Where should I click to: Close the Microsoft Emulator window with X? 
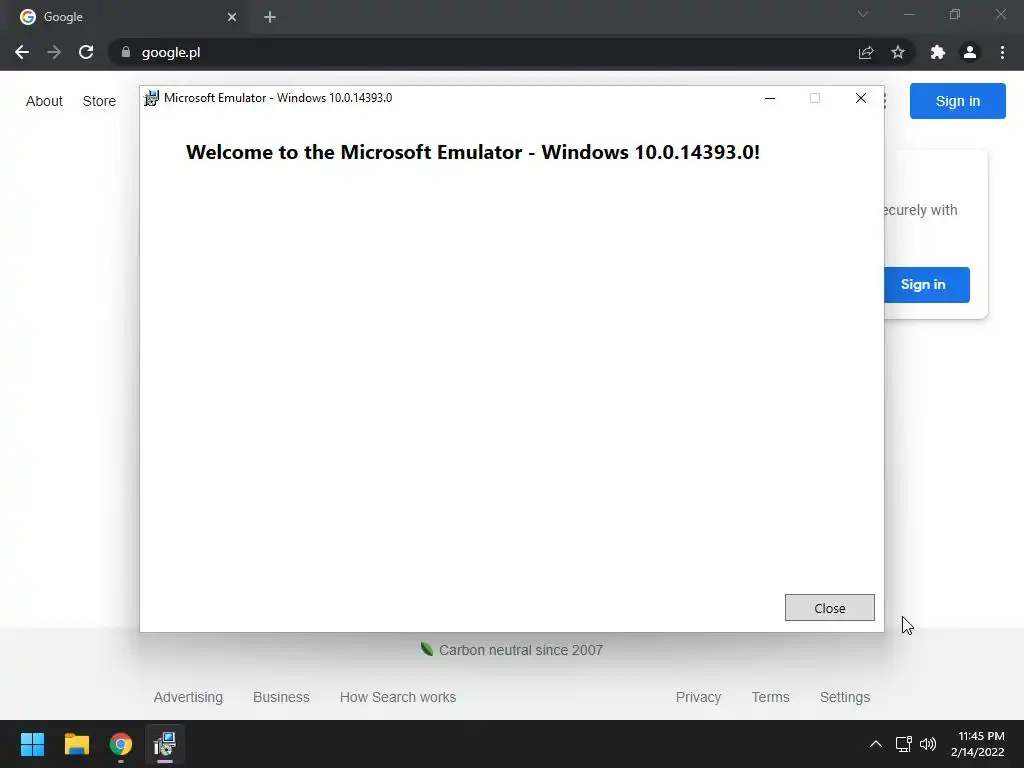click(861, 98)
